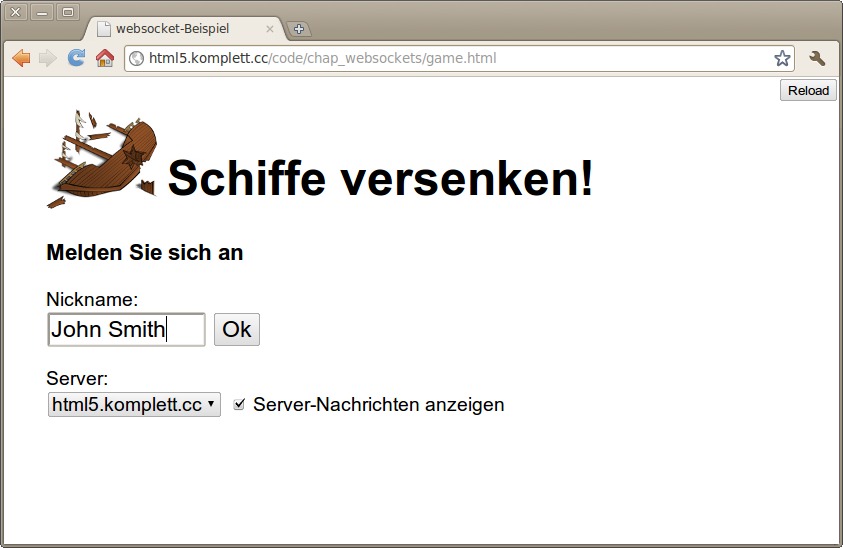Open a new tab with plus button
Screen dimensions: 843x548
298,29
